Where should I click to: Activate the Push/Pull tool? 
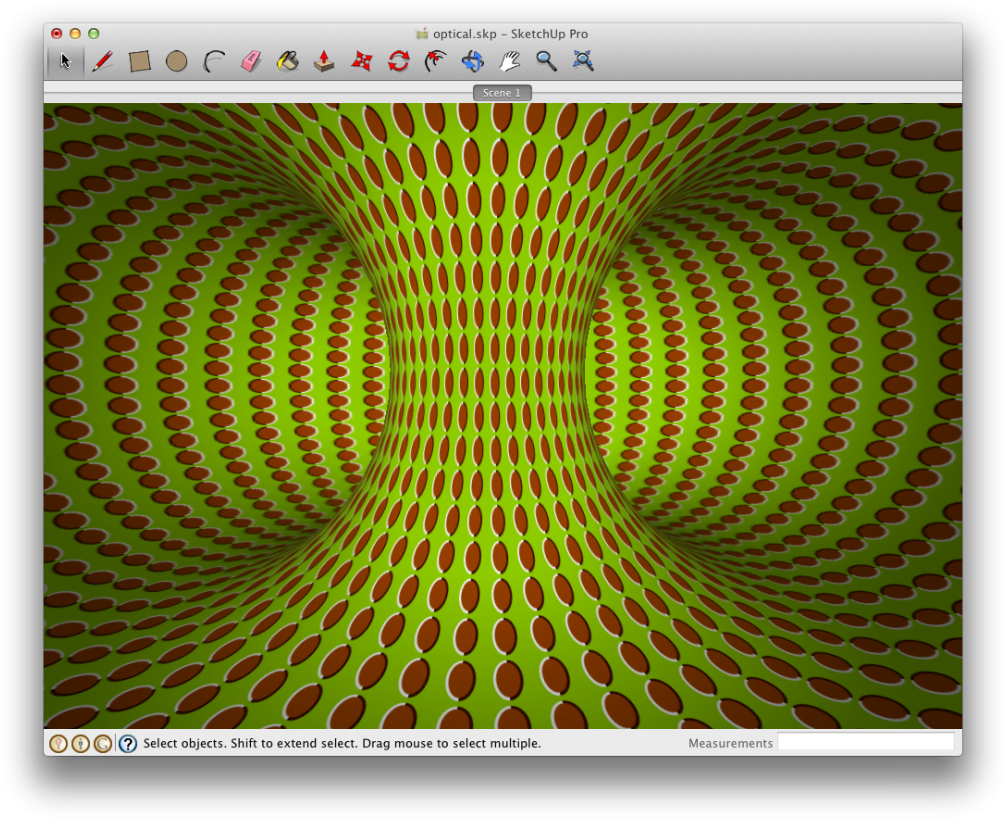coord(324,60)
